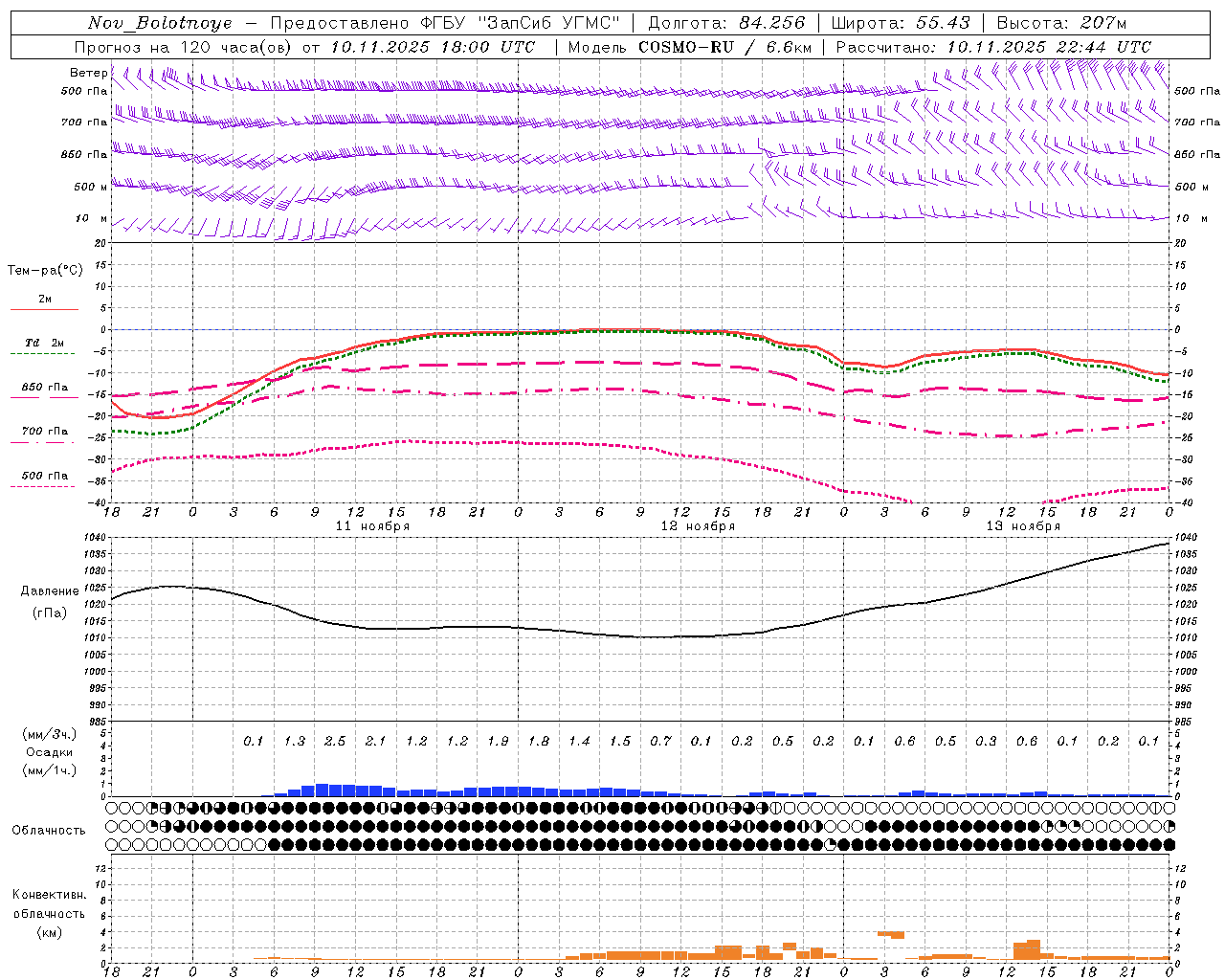1225x980 pixels.
Task: Click the "Ветер" wind panel label
Action: click(88, 73)
